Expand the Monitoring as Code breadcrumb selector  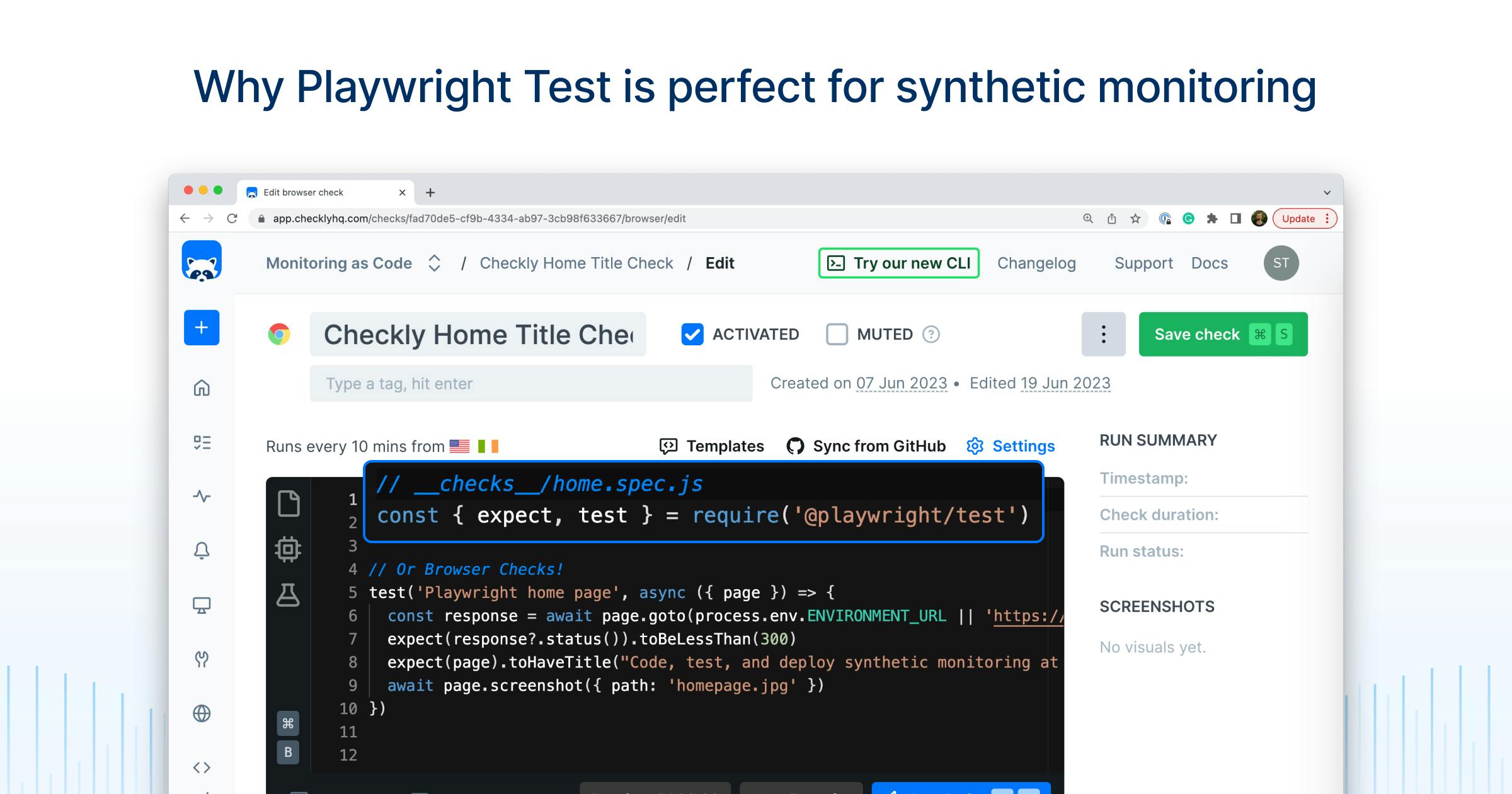point(435,263)
